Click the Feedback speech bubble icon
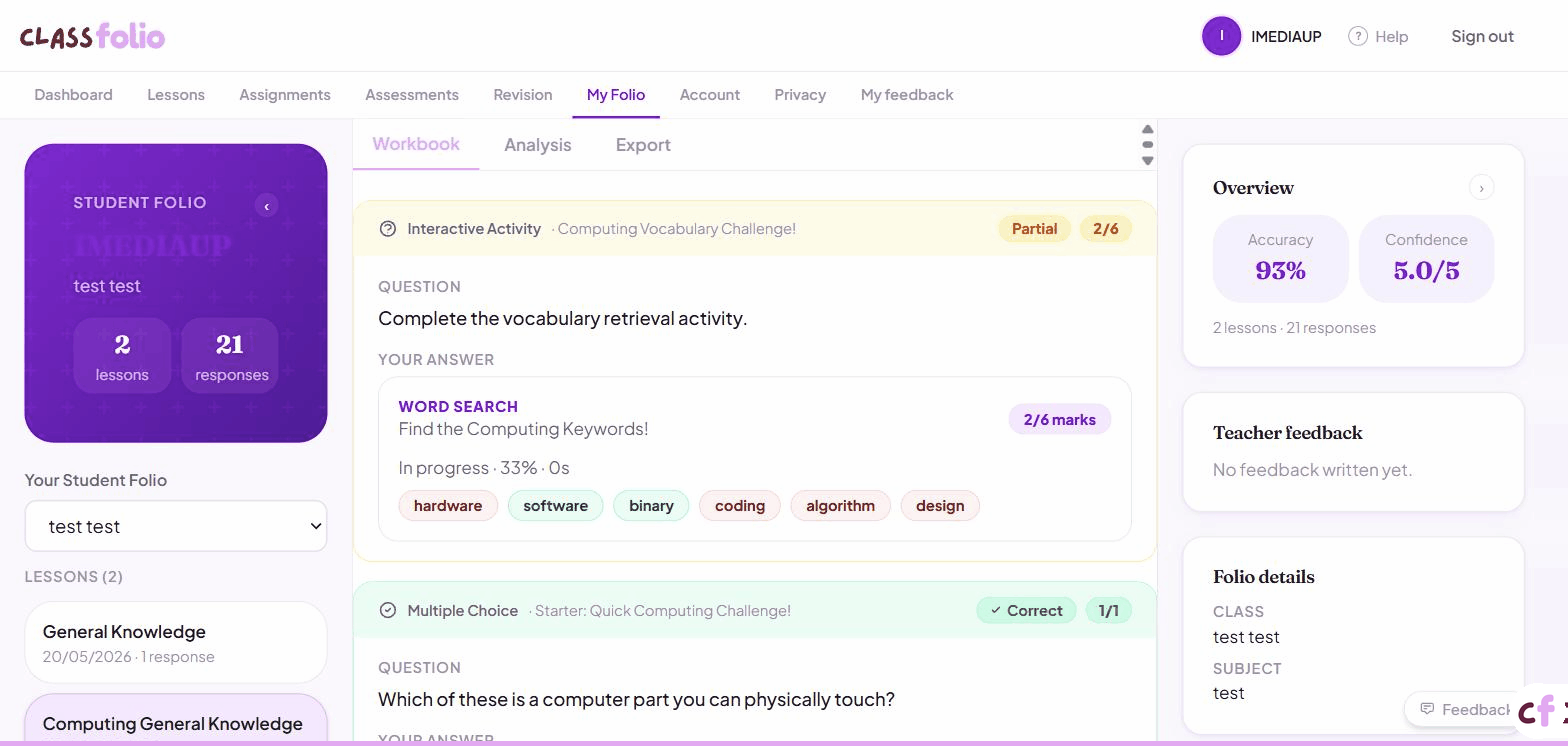 [1427, 709]
